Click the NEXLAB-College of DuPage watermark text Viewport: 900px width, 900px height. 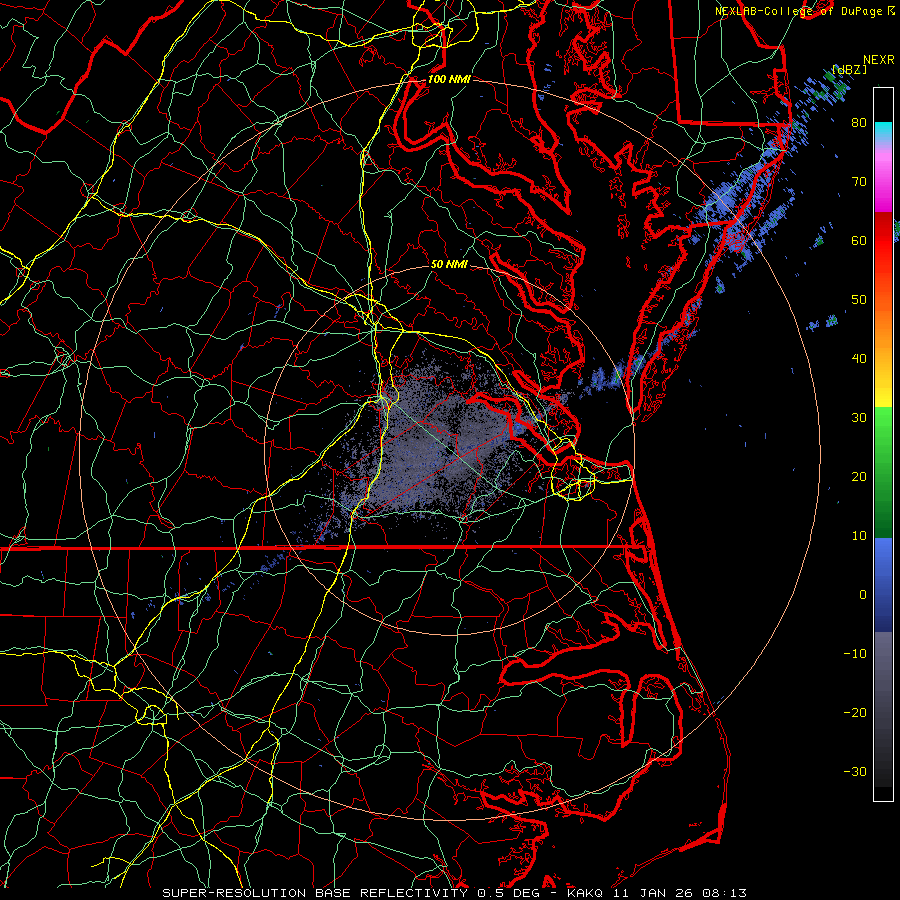[798, 11]
